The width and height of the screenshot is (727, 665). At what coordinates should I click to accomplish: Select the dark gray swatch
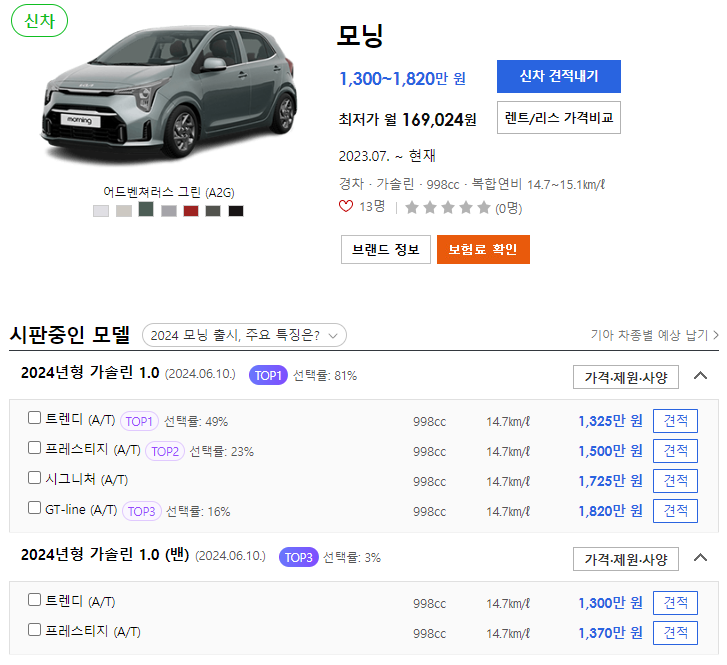(213, 211)
